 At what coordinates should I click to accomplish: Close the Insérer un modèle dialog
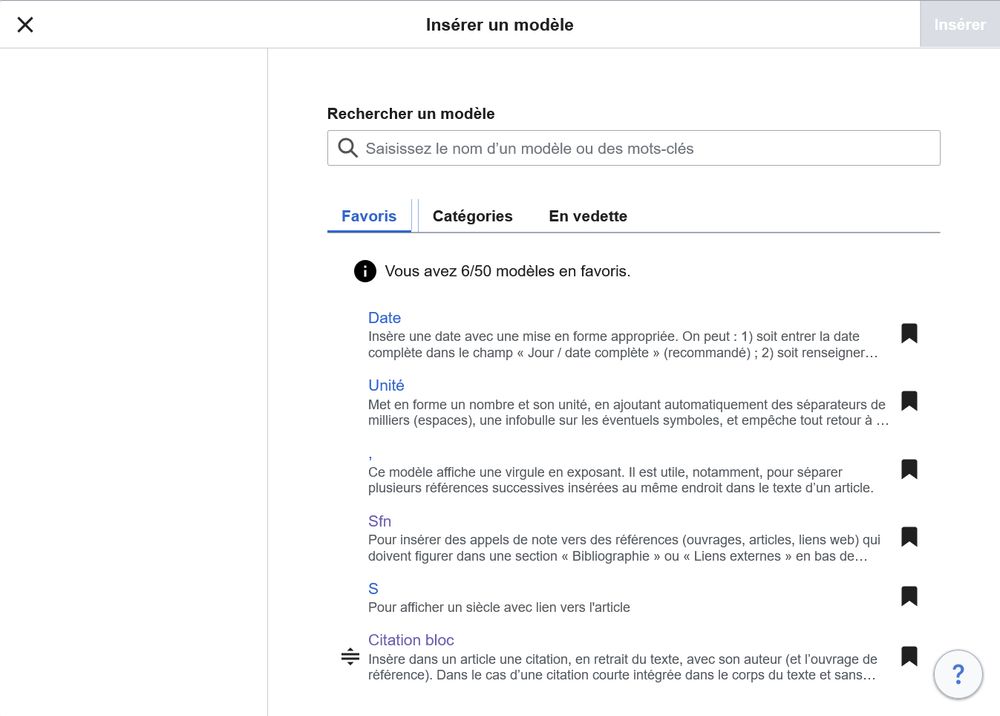(25, 25)
